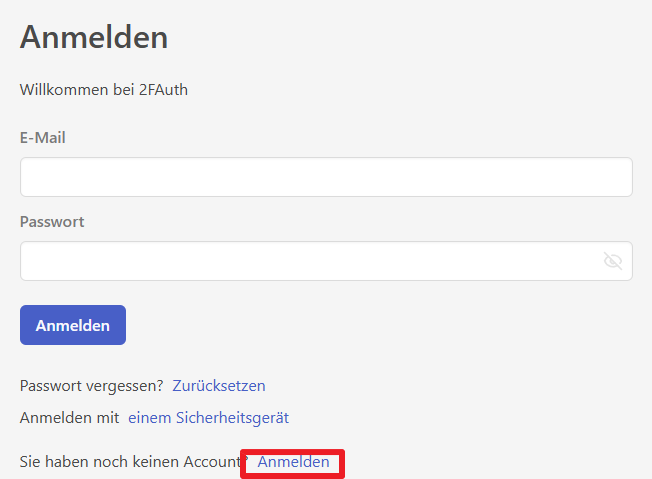The image size is (652, 479).
Task: Reset forgotten password via Zurücksetzen
Action: click(219, 386)
